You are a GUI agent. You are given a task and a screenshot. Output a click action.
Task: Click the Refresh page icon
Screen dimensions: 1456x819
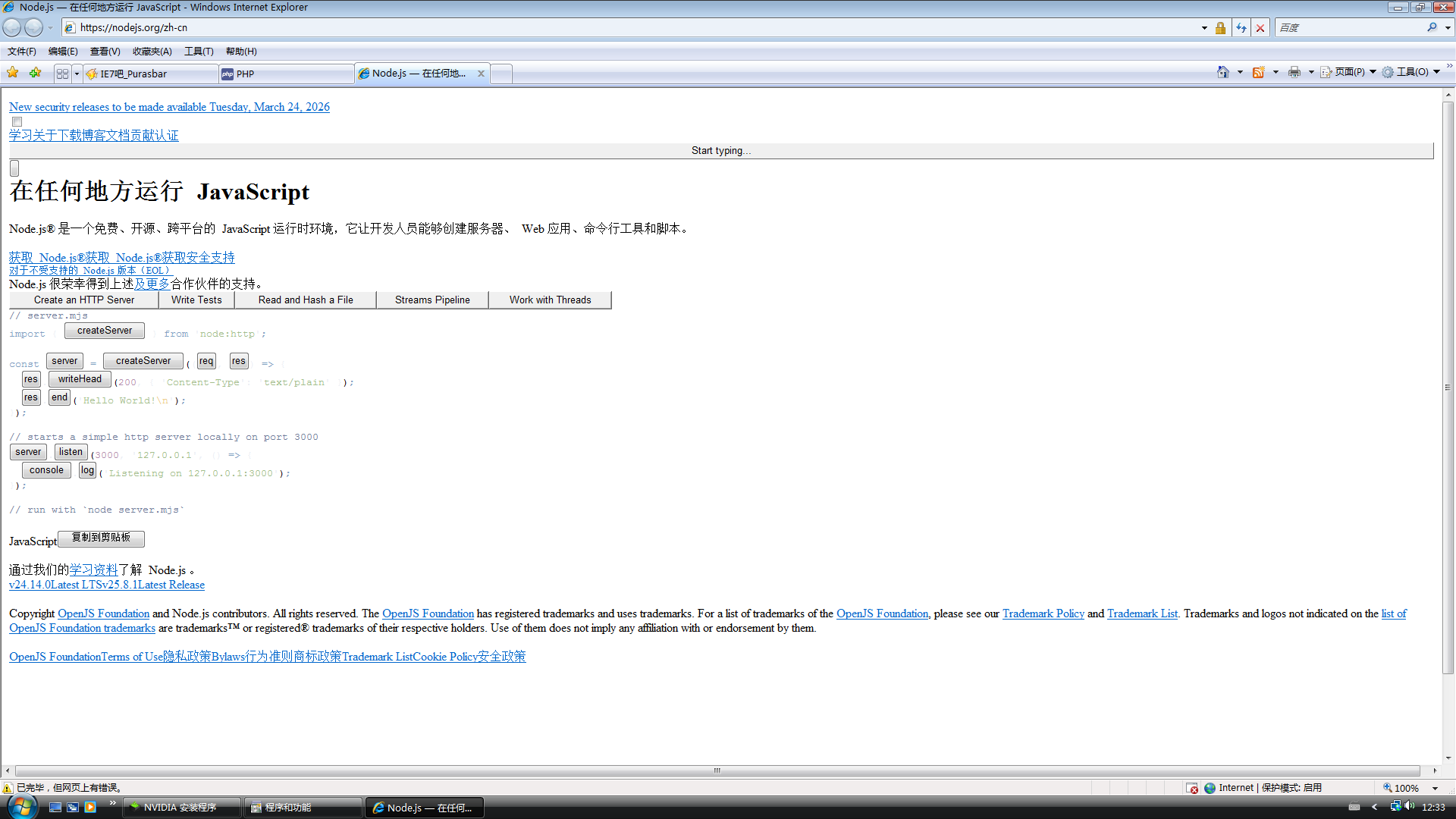[1241, 28]
